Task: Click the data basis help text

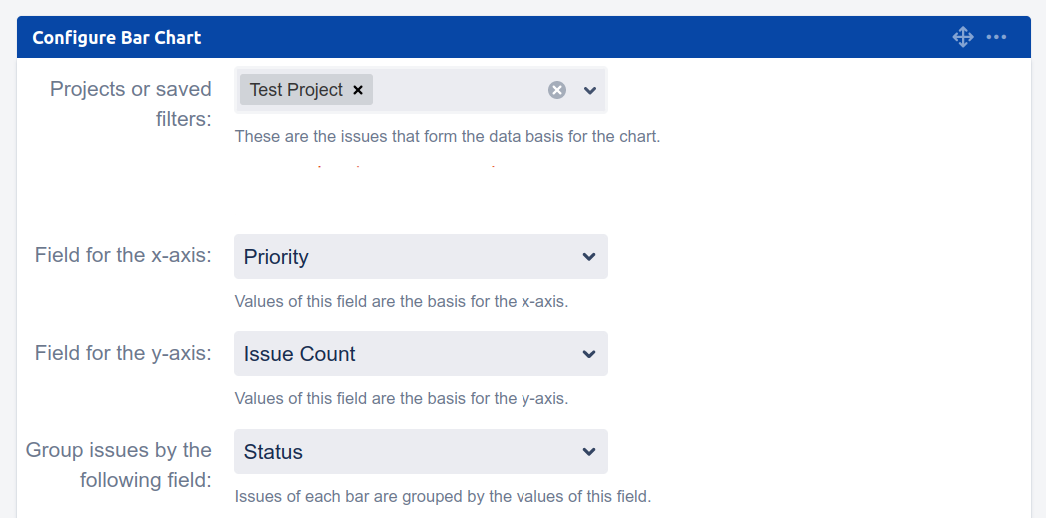Action: tap(447, 136)
